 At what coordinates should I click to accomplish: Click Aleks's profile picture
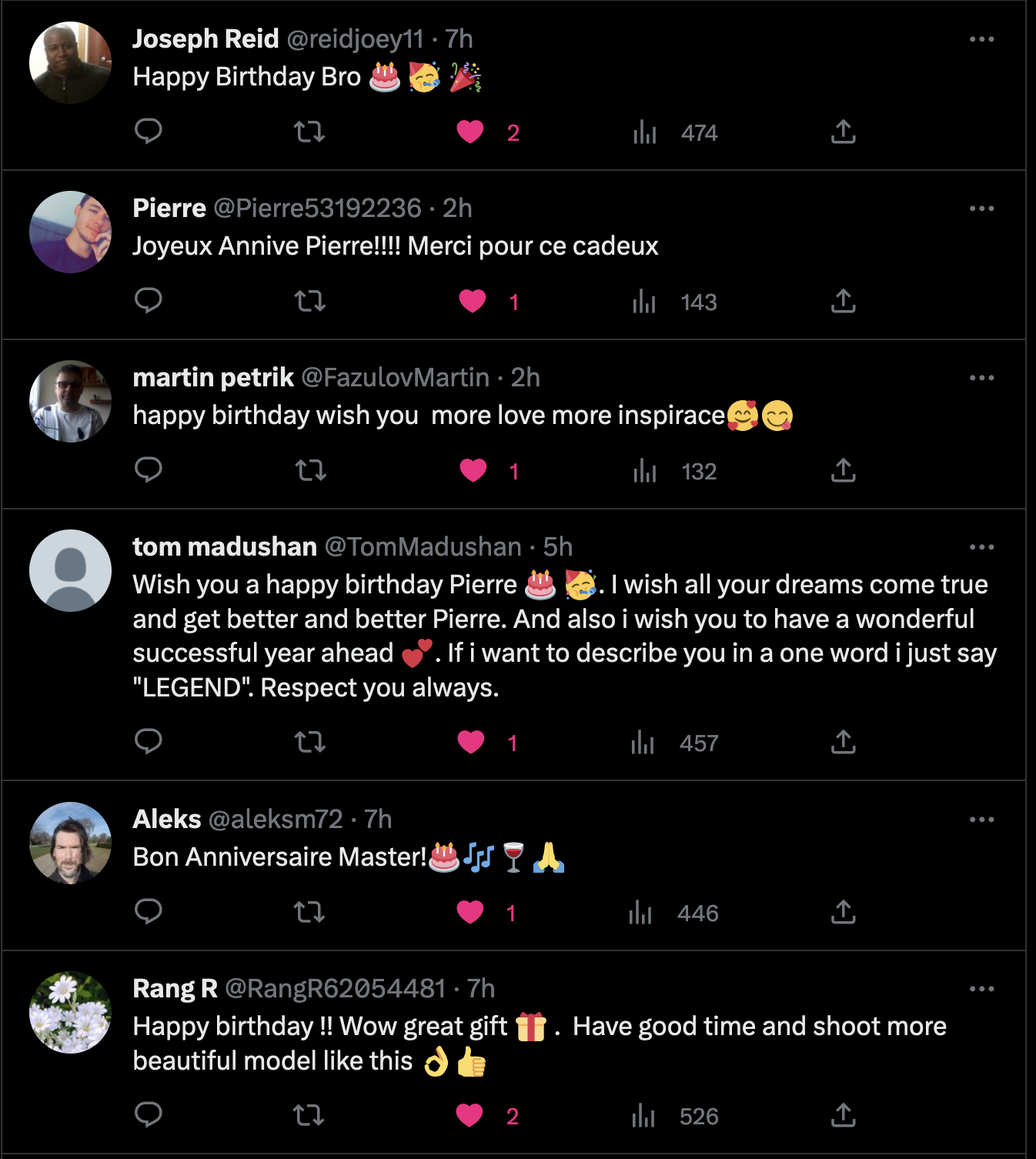pyautogui.click(x=70, y=843)
